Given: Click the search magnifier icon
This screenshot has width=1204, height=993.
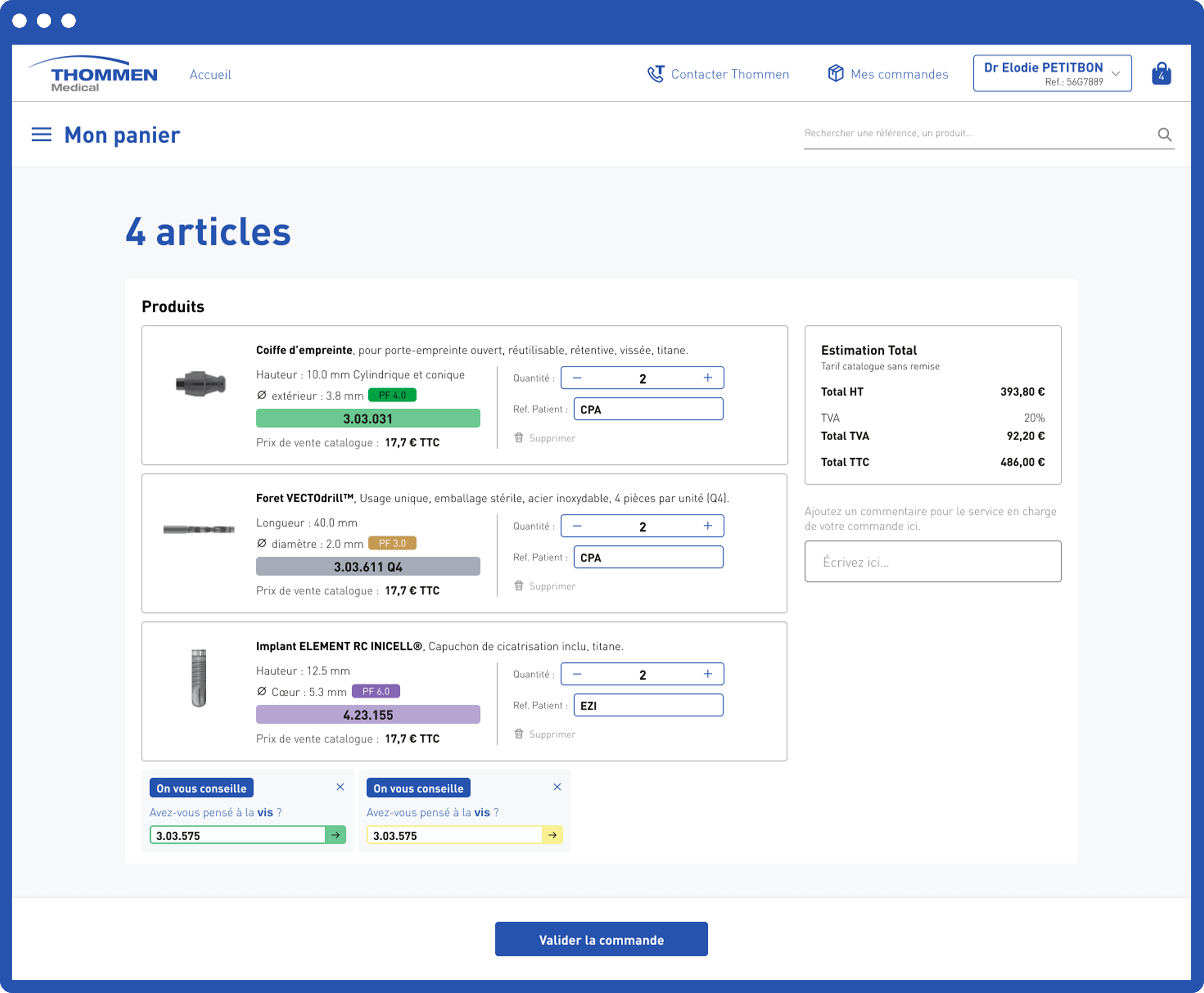Looking at the screenshot, I should point(1165,135).
